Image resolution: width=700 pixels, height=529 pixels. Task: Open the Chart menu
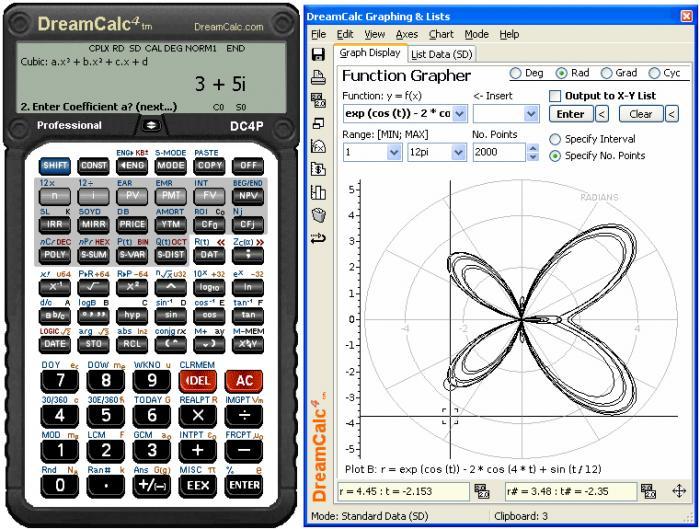tap(441, 34)
